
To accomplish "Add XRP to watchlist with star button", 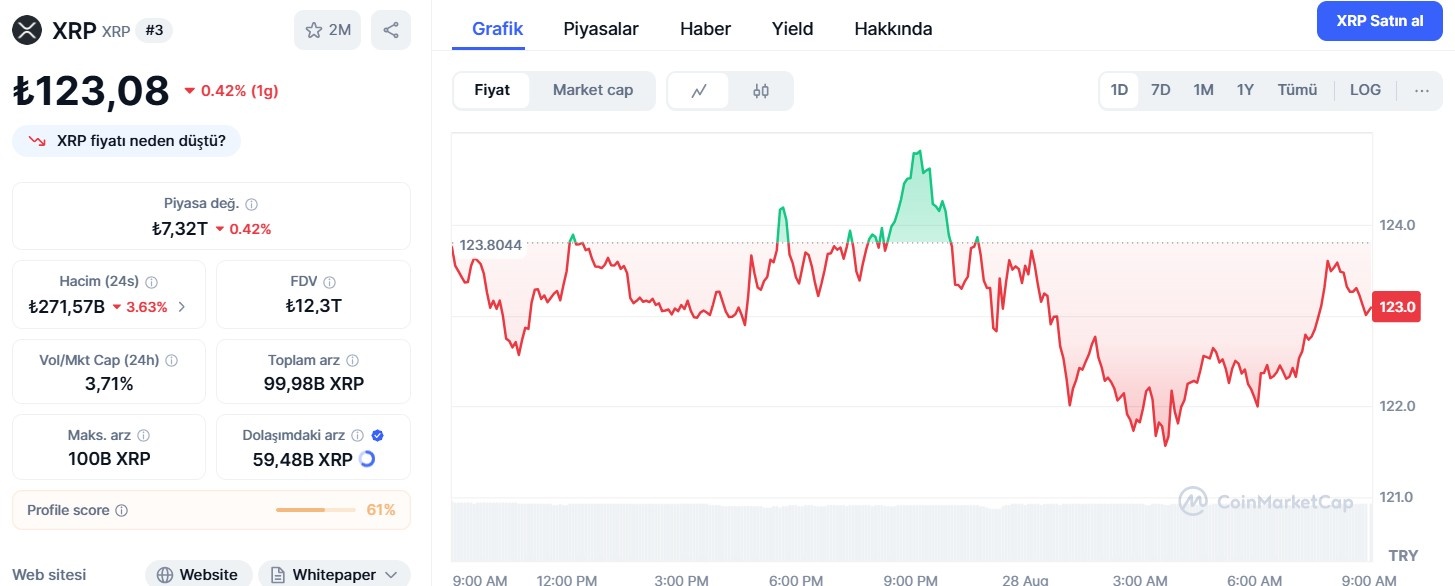I will pos(327,30).
